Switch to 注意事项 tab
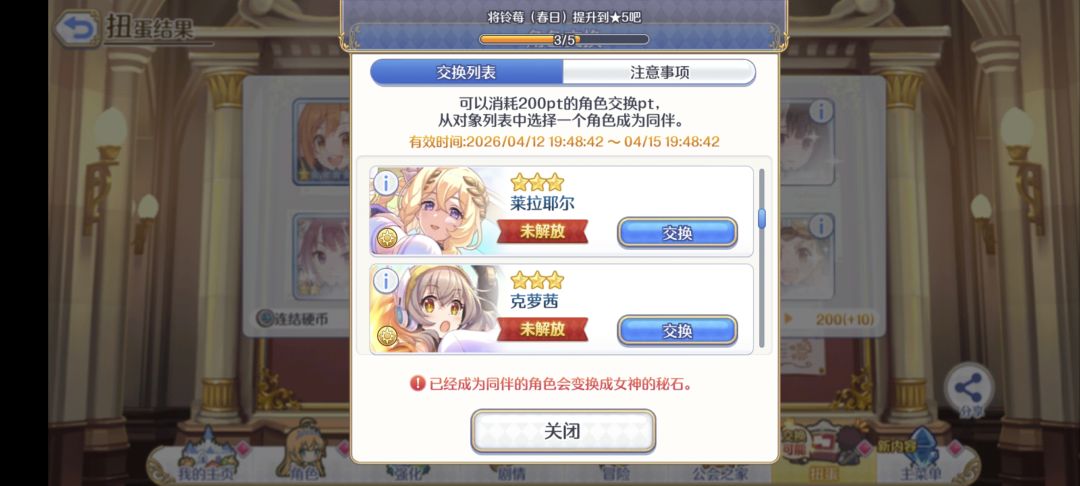The image size is (1080, 486). click(659, 72)
